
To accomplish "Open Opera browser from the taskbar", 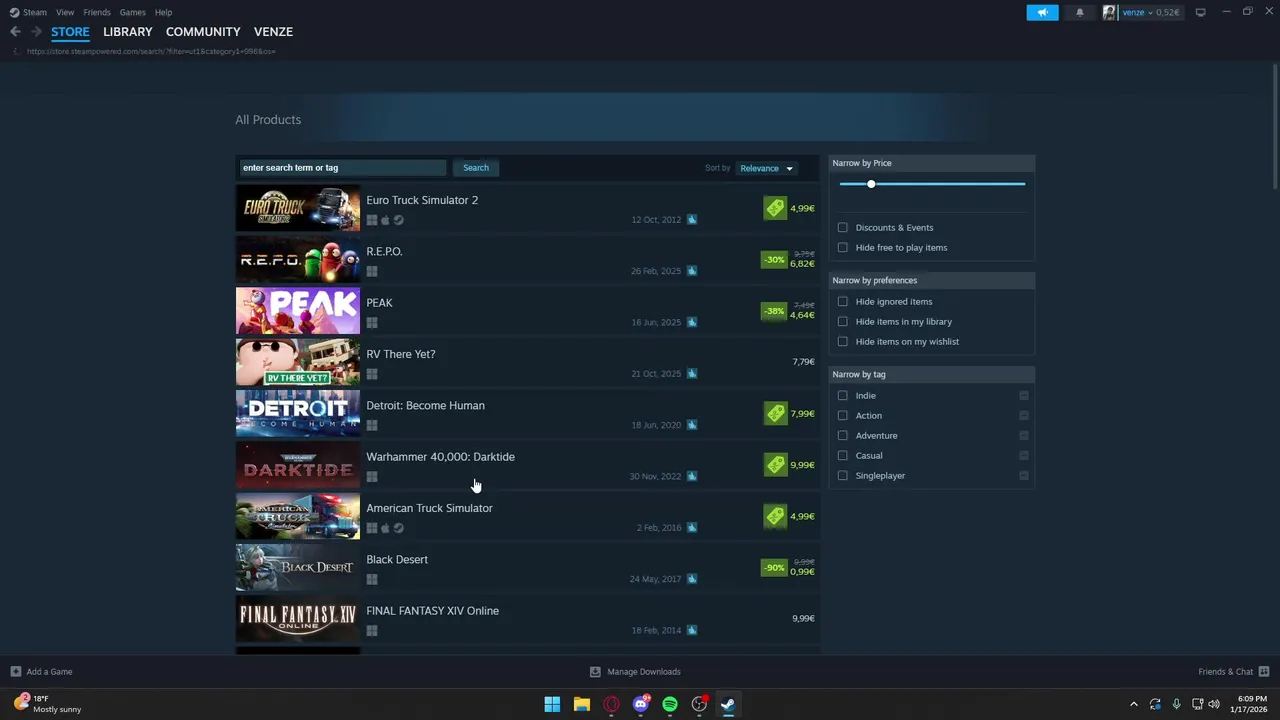I will (x=611, y=704).
